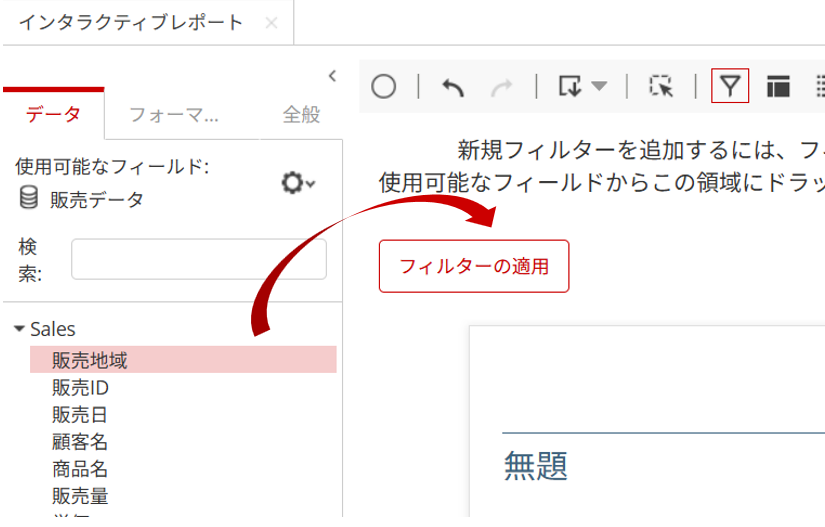Select the 顧客名 field
Image resolution: width=825 pixels, height=527 pixels.
pyautogui.click(x=79, y=442)
